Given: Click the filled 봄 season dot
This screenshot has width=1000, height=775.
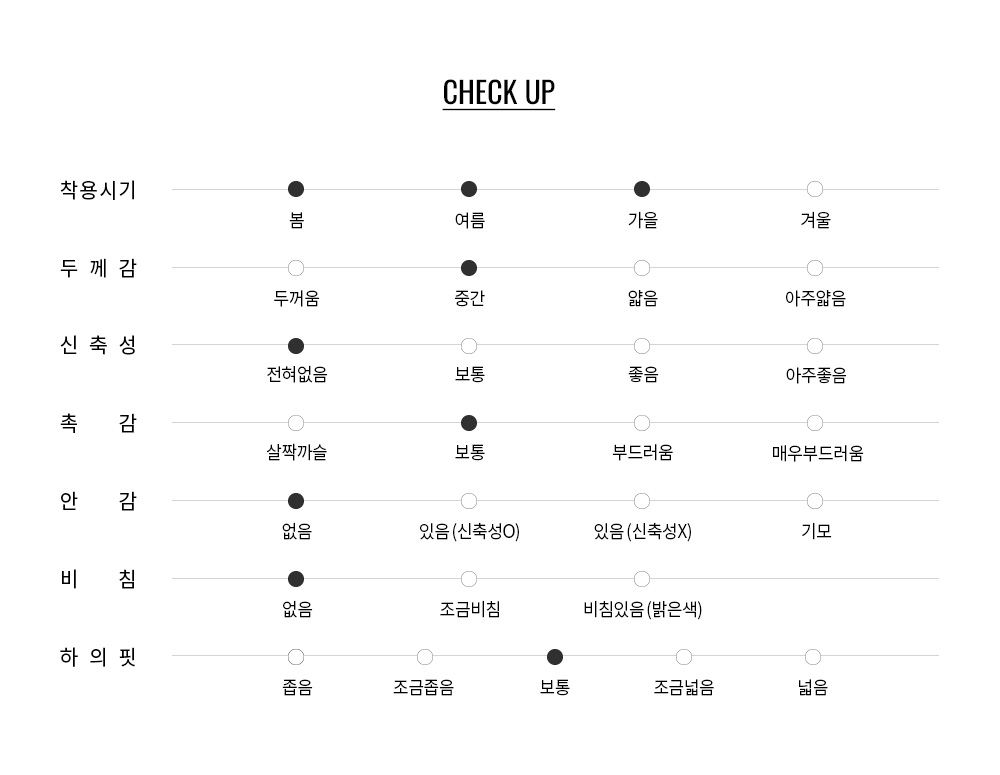Looking at the screenshot, I should point(296,189).
